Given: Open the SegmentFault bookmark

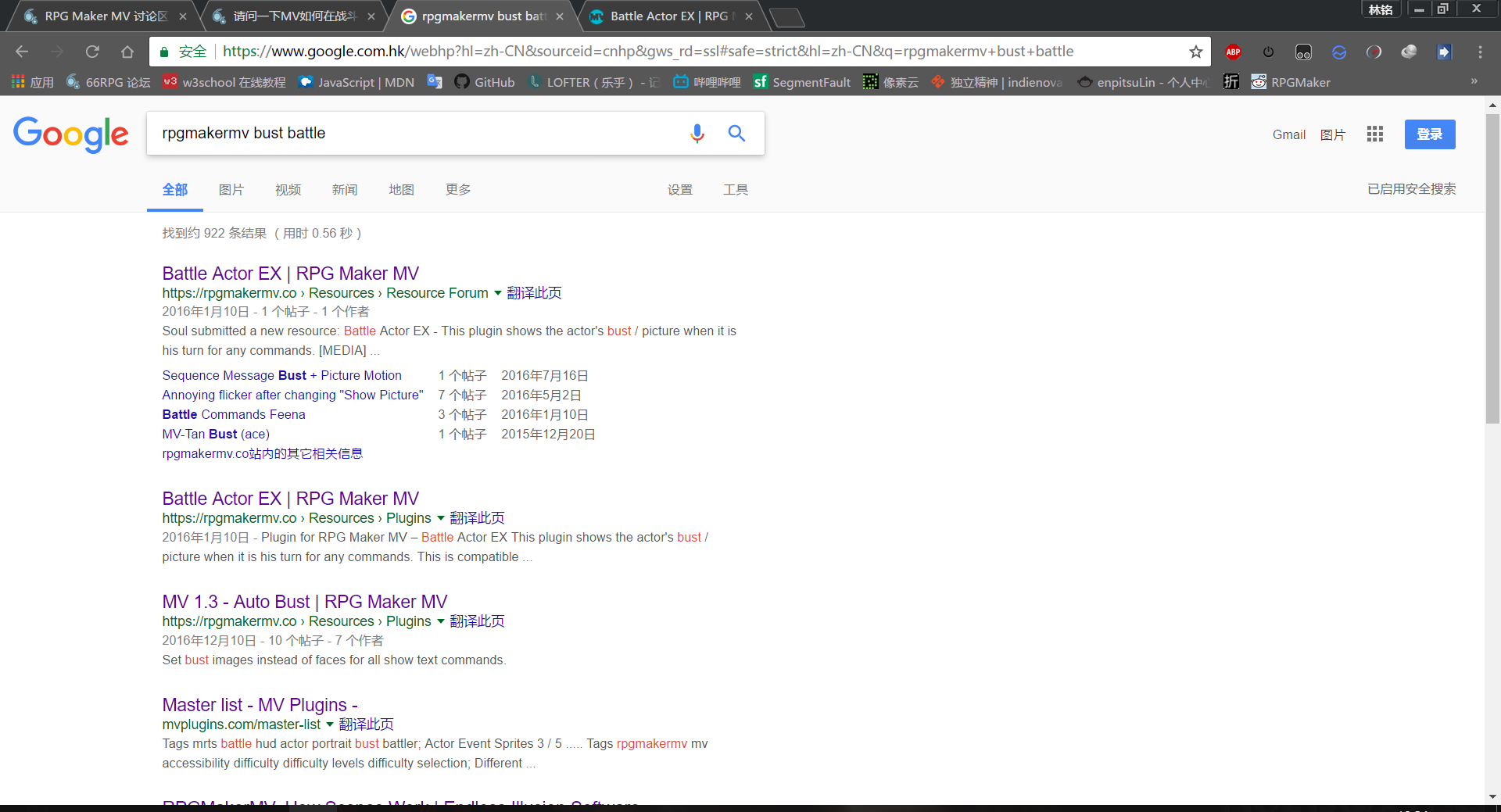Looking at the screenshot, I should click(x=802, y=82).
